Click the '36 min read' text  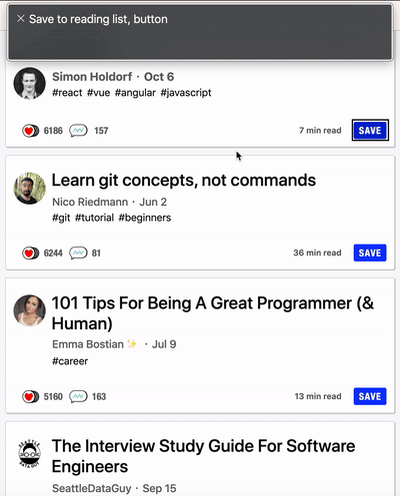pyautogui.click(x=317, y=253)
